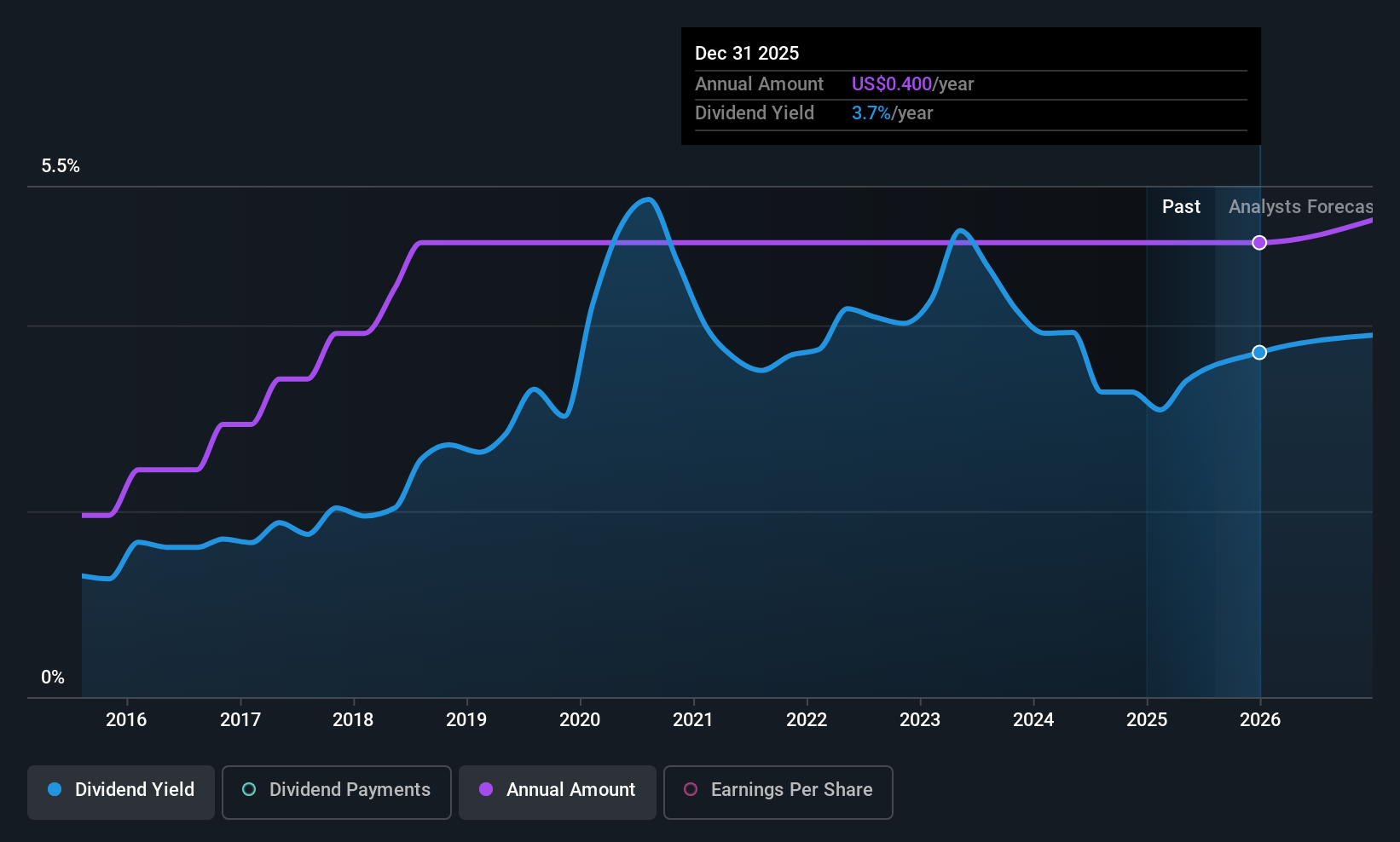
Task: Click the 2023 x-axis year label
Action: (920, 720)
